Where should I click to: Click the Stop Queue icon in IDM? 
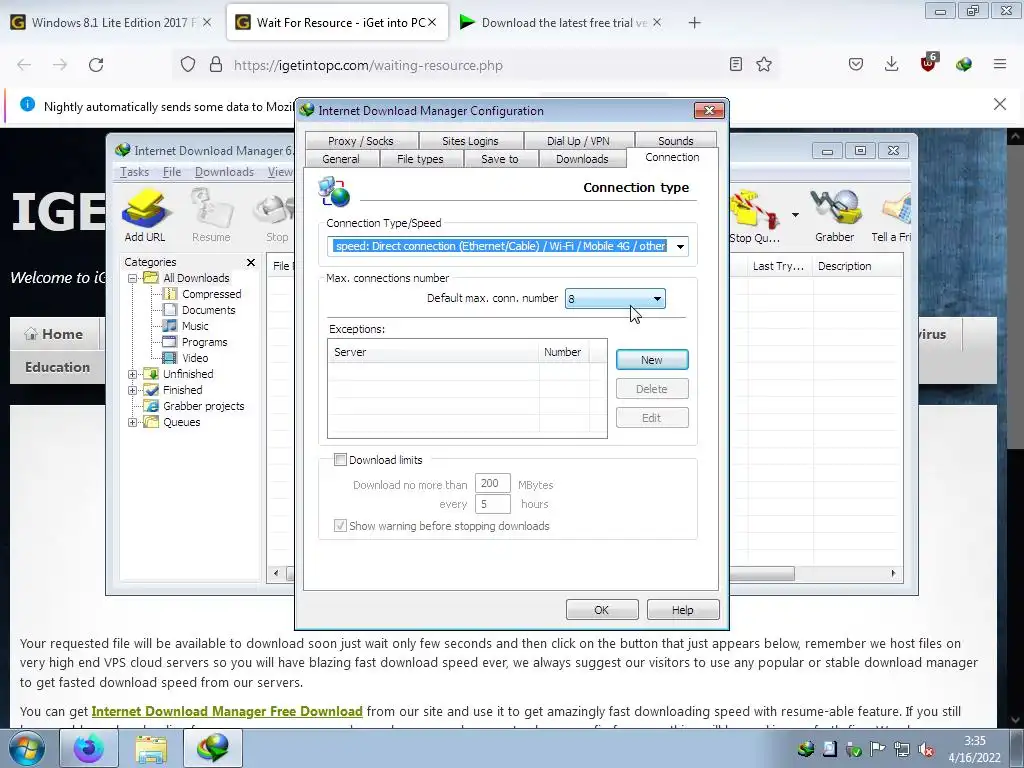coord(756,216)
